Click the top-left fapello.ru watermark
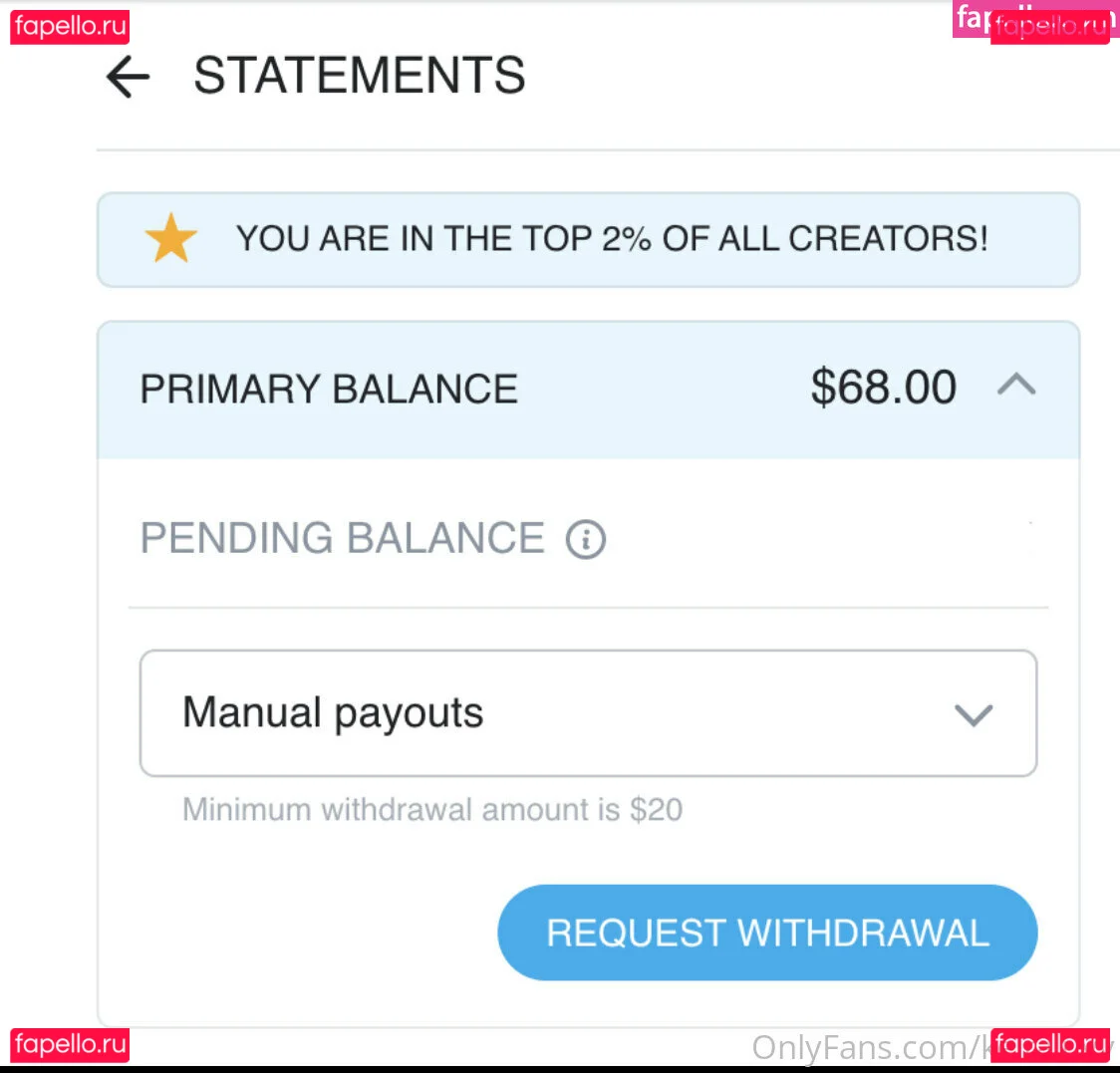The width and height of the screenshot is (1120, 1073). click(70, 26)
